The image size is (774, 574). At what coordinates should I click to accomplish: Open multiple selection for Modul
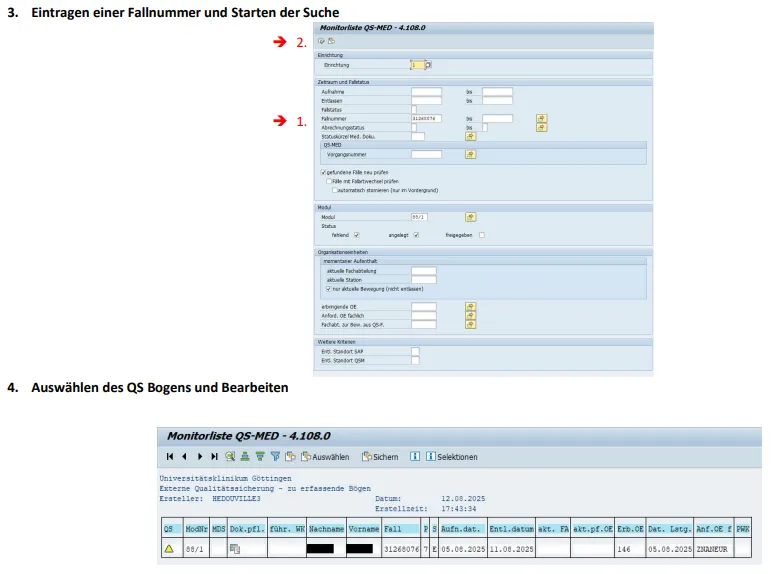tap(470, 216)
